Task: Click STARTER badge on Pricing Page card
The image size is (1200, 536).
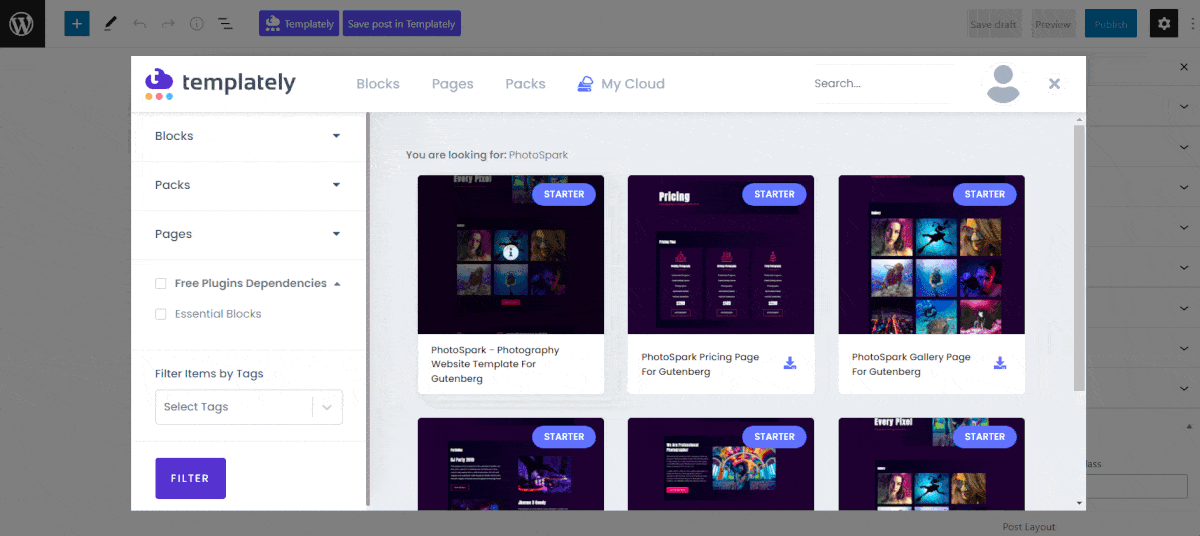Action: pos(774,194)
